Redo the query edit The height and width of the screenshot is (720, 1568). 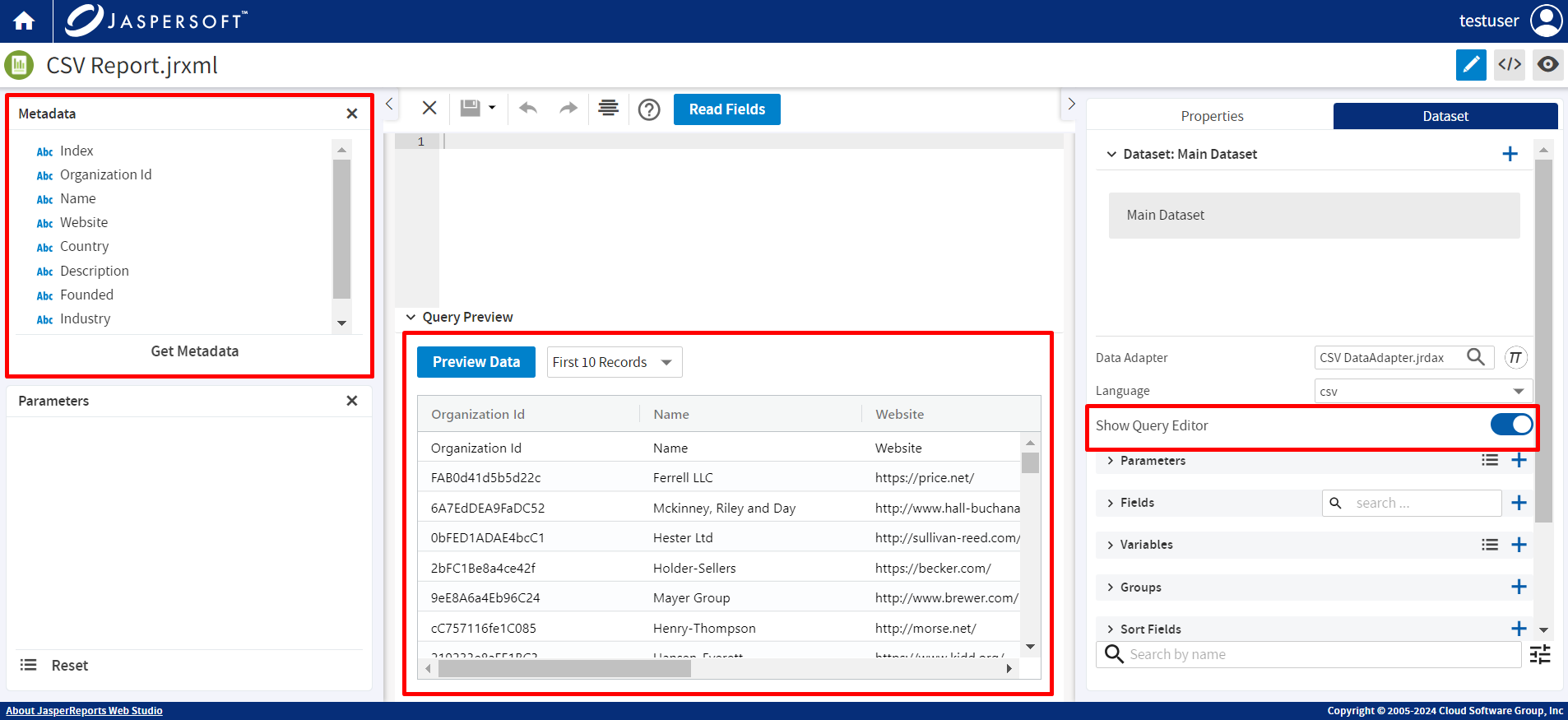[568, 108]
